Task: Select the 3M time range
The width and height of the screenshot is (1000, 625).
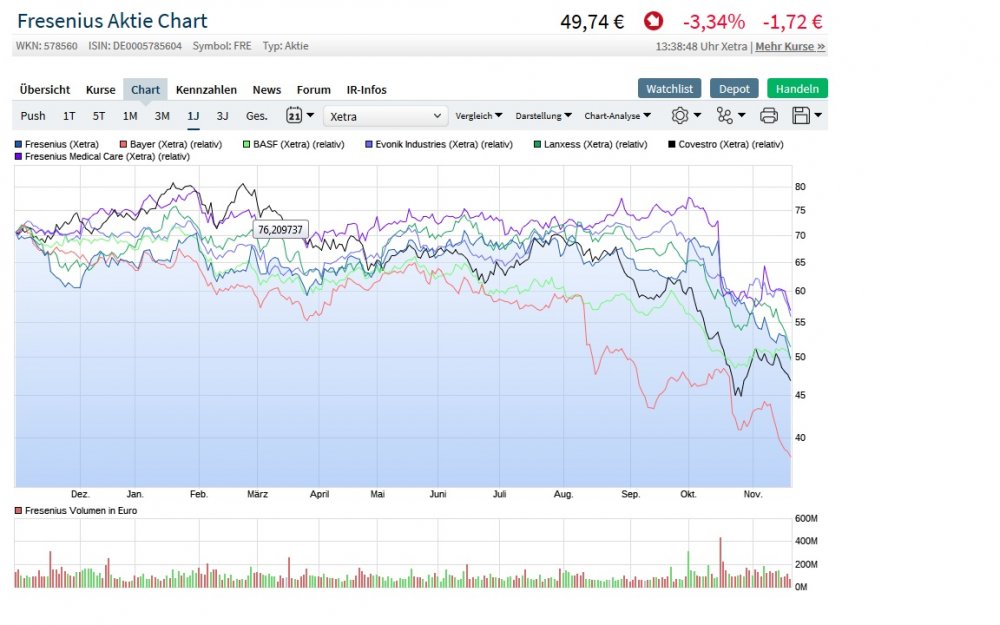Action: (162, 116)
